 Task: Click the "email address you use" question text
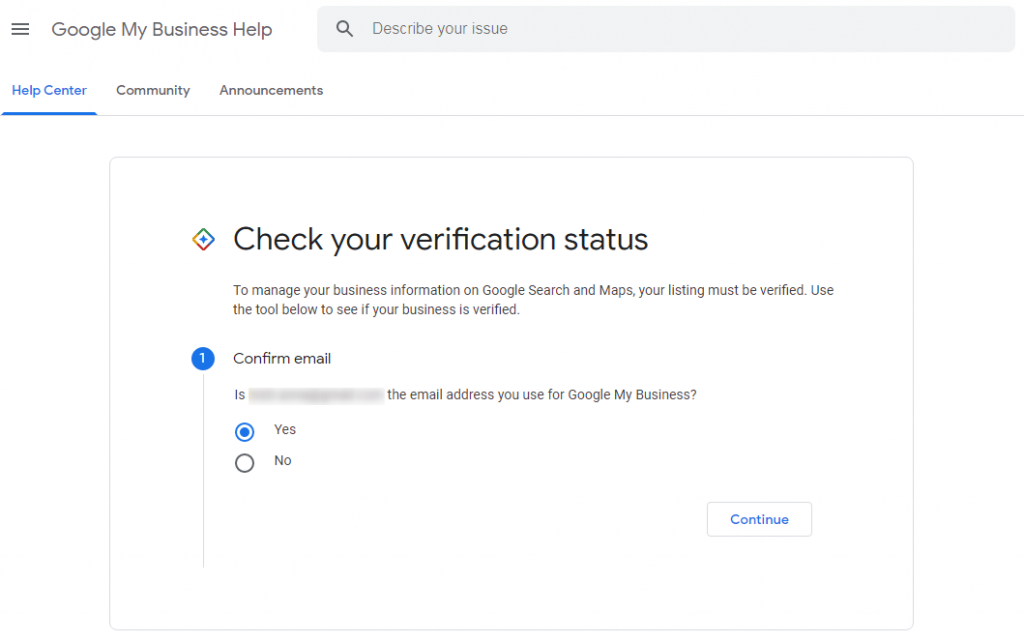(x=541, y=395)
